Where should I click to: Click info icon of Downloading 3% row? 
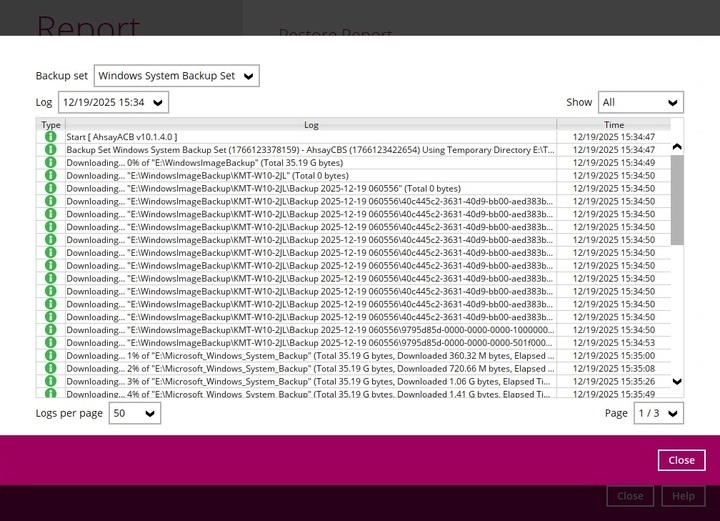tap(51, 381)
